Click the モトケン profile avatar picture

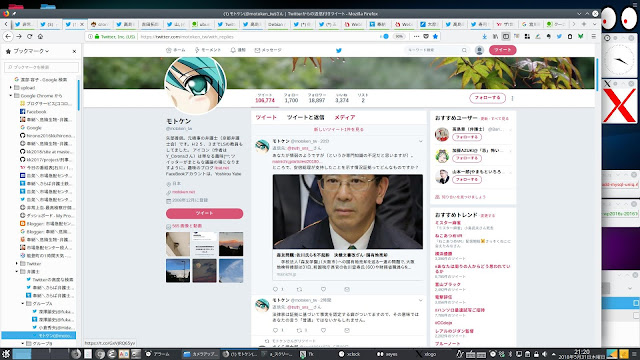point(195,84)
